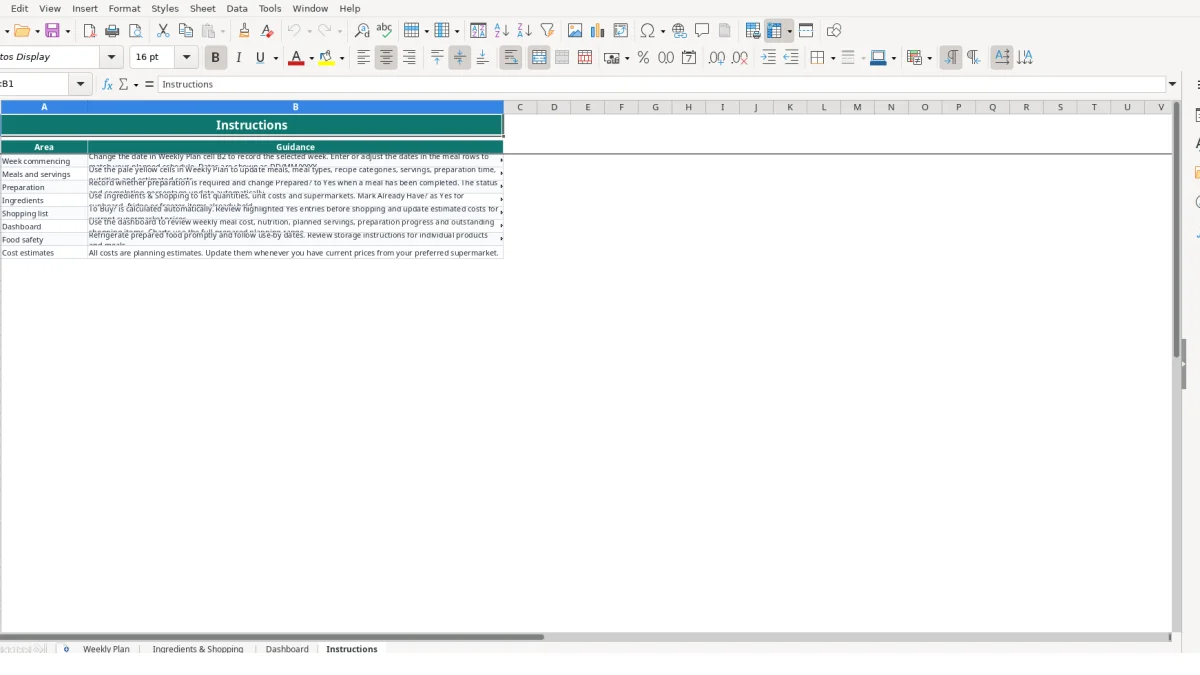Image resolution: width=1200 pixels, height=675 pixels.
Task: Open the font size dropdown
Action: coord(187,58)
